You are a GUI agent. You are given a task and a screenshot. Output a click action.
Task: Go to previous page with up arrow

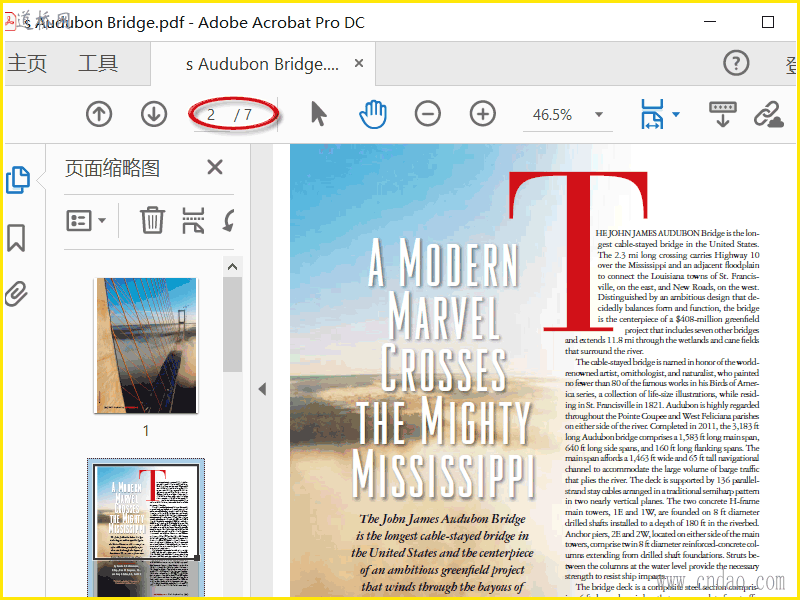[x=99, y=114]
